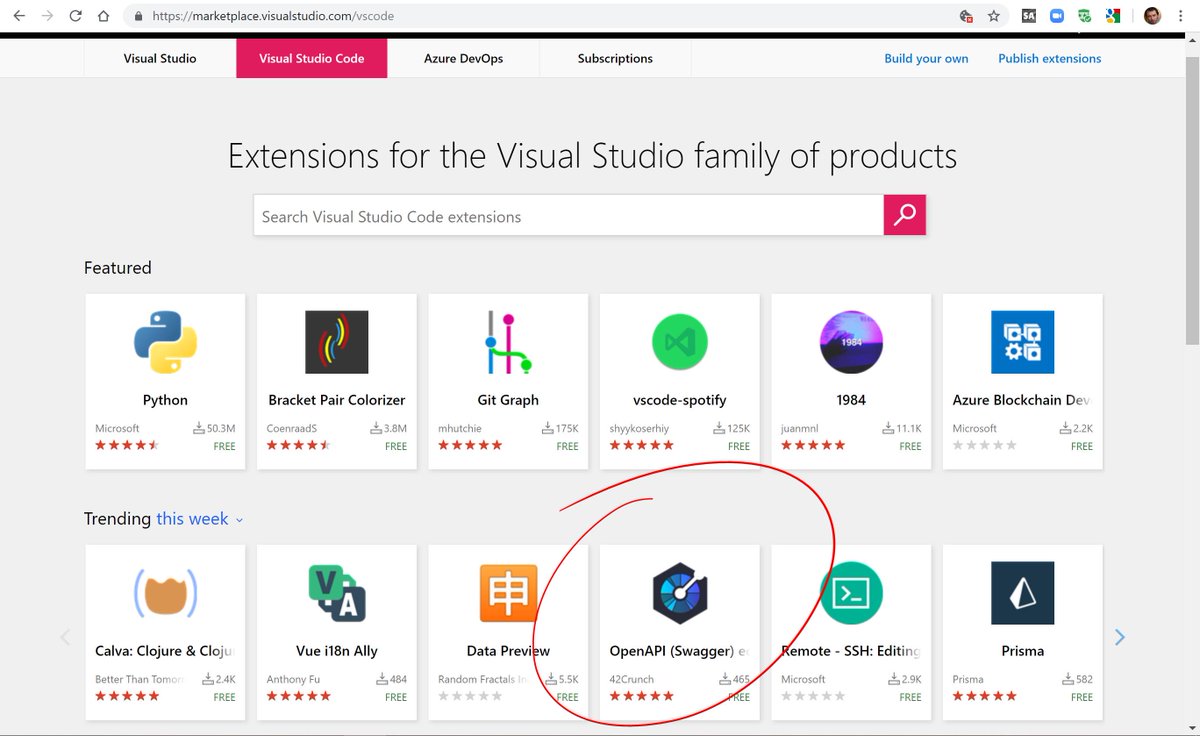Click the Python card star rating

point(127,445)
